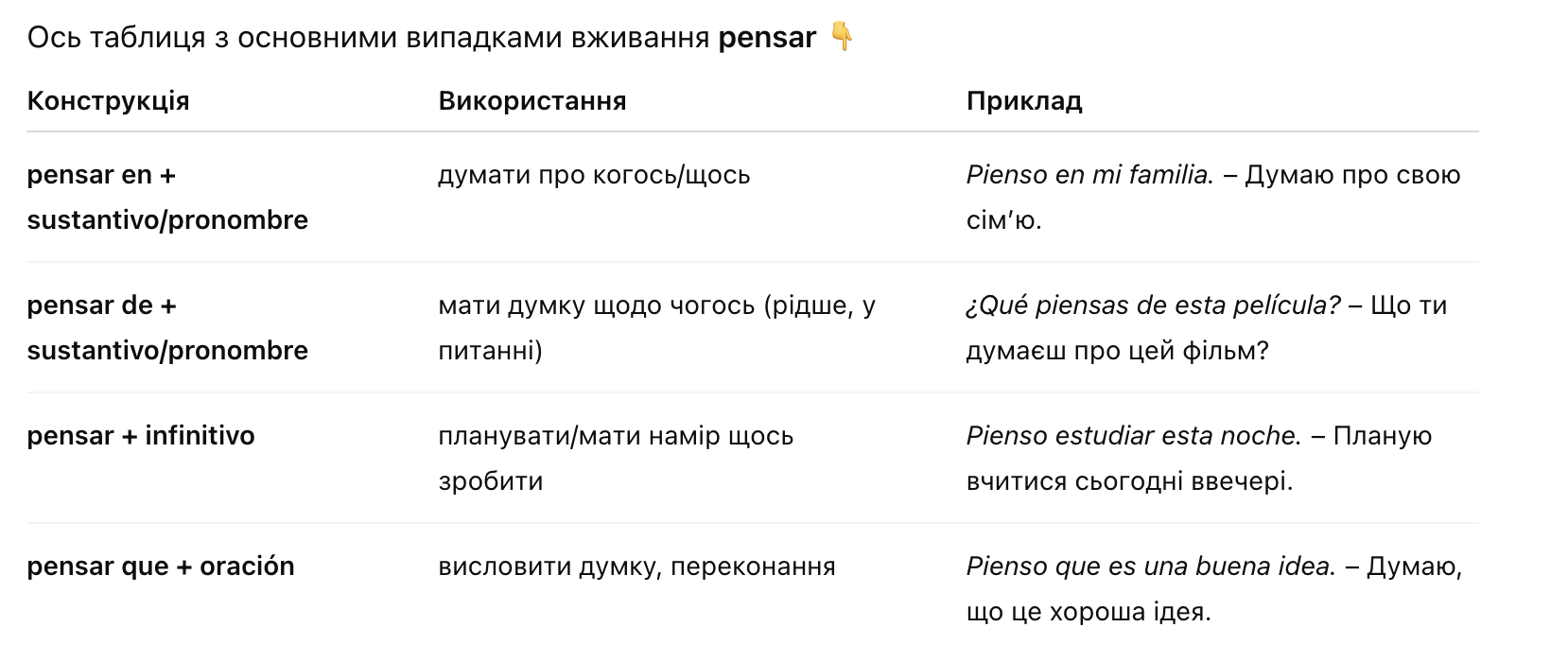The width and height of the screenshot is (1568, 662).
Task: Click the translation 'думаєш про цей фільм?'
Action: (x=1117, y=351)
